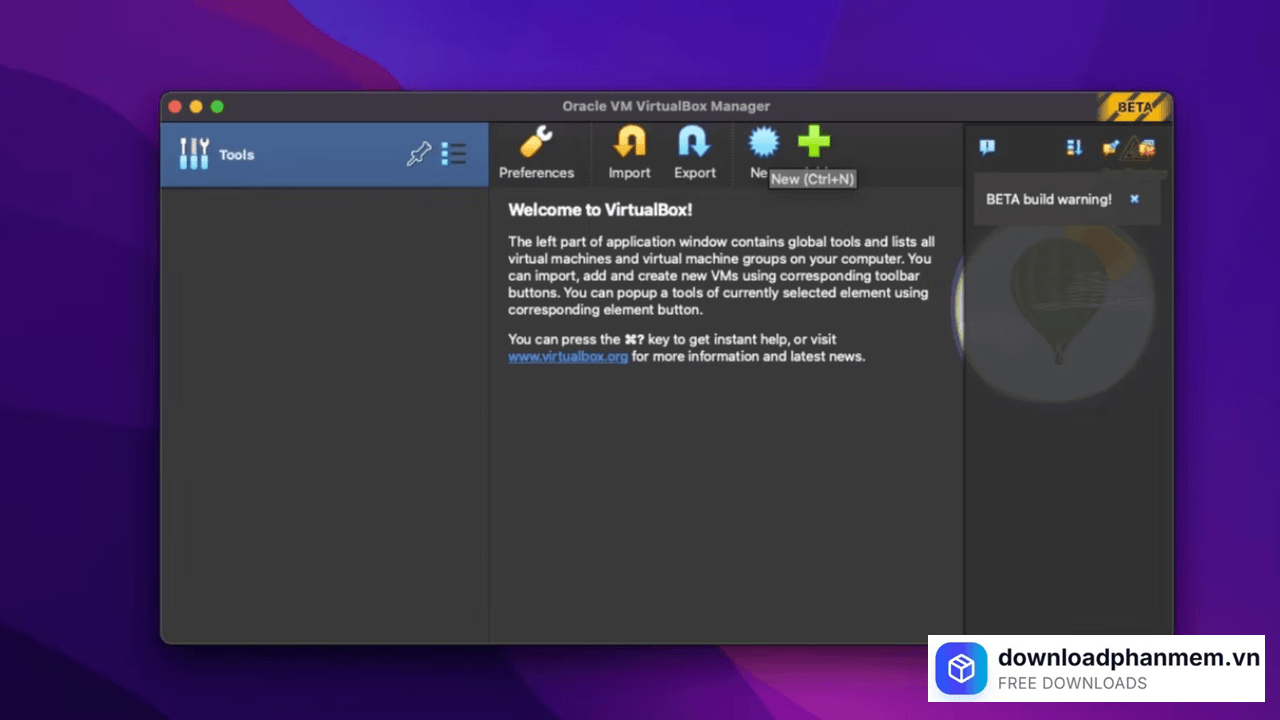Select the Tools tab in the sidebar
Image resolution: width=1280 pixels, height=720 pixels.
pyautogui.click(x=236, y=154)
